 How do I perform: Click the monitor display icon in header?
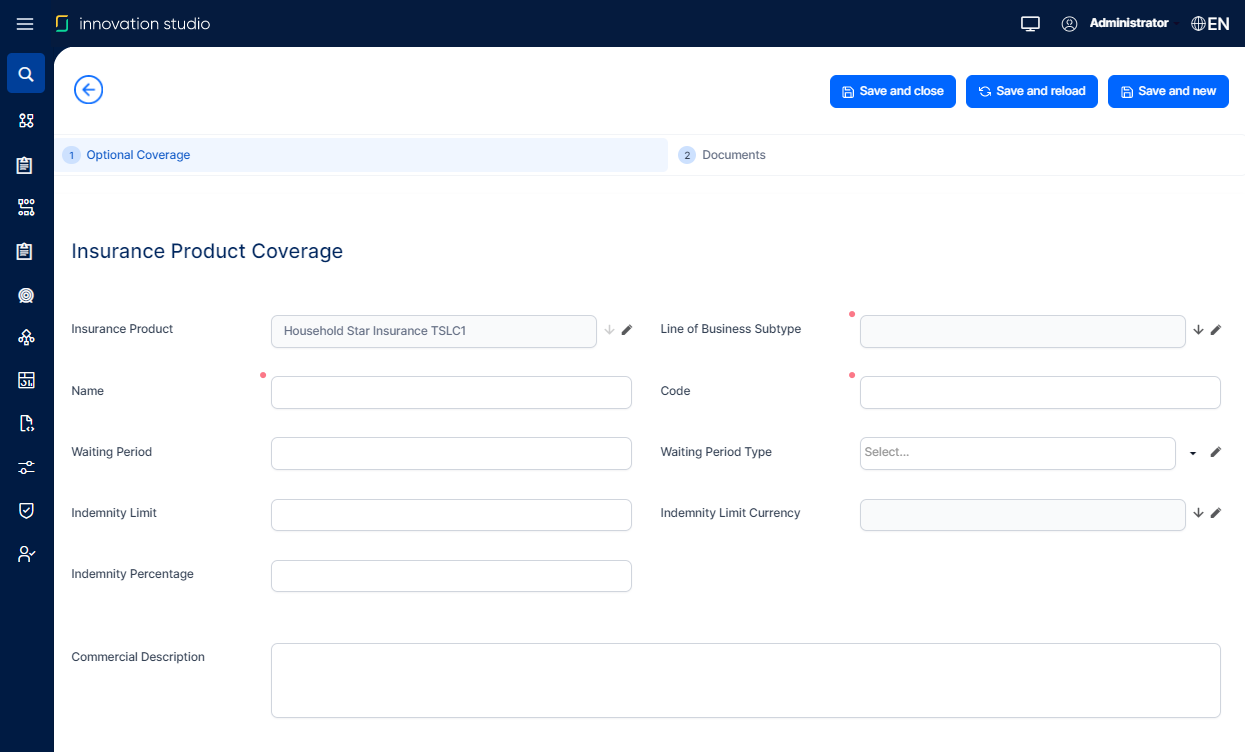coord(1030,24)
